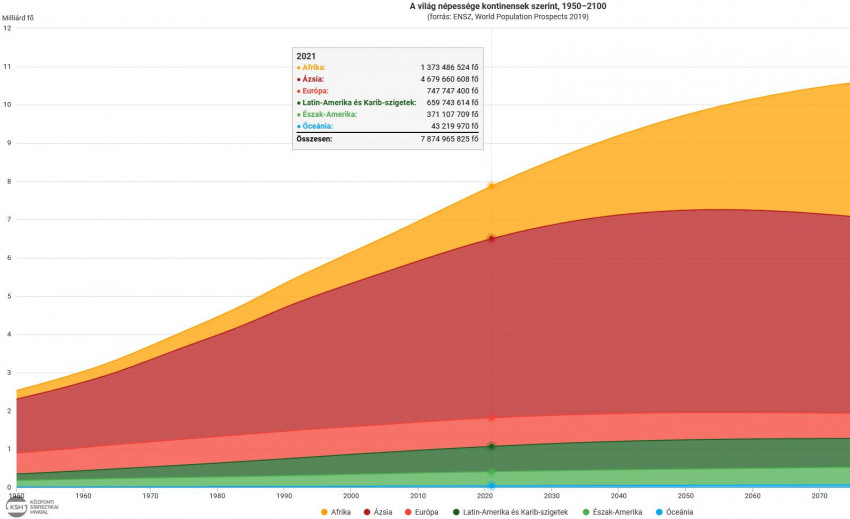Click the dark red Ázsia data marker at 2021
Screen dimensions: 850x519
point(491,238)
